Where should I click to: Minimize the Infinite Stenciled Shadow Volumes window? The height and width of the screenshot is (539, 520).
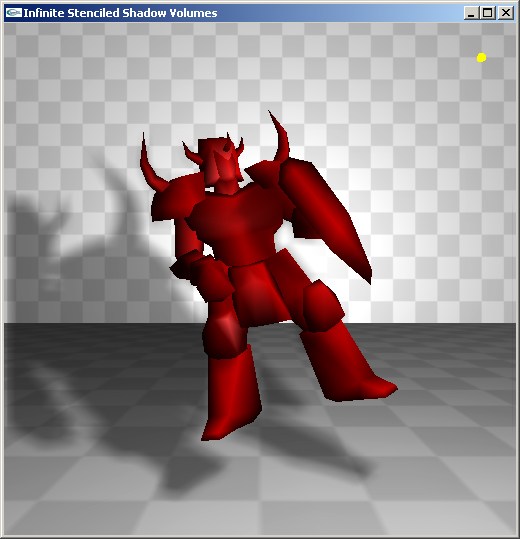[471, 13]
